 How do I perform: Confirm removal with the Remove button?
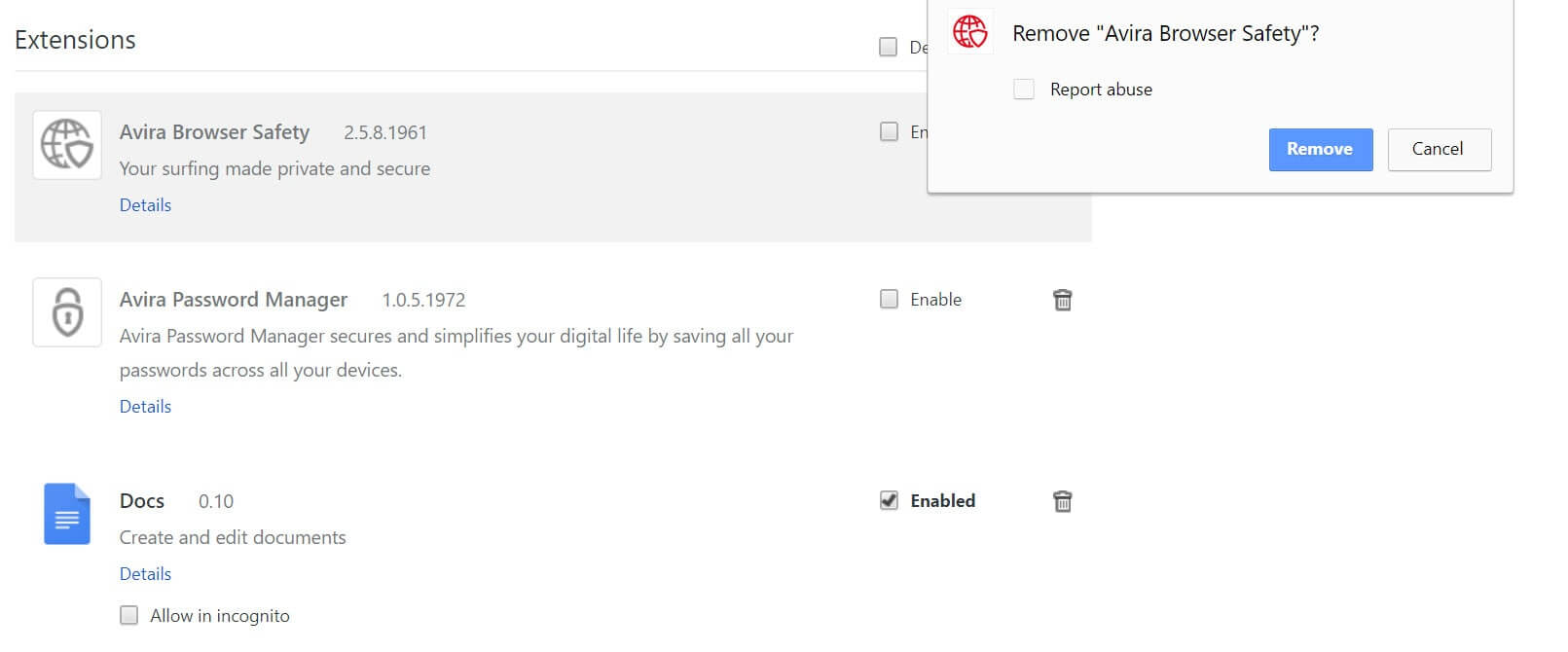[1320, 149]
